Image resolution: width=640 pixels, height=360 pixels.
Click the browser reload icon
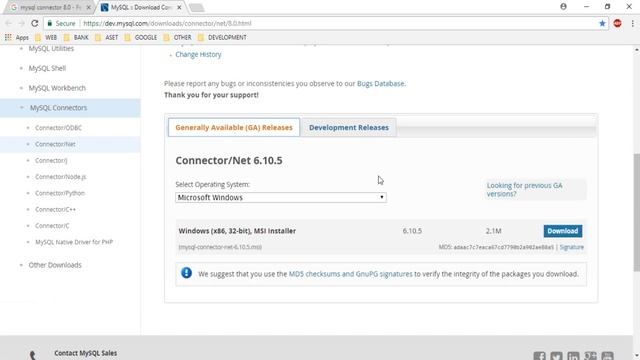[35, 23]
